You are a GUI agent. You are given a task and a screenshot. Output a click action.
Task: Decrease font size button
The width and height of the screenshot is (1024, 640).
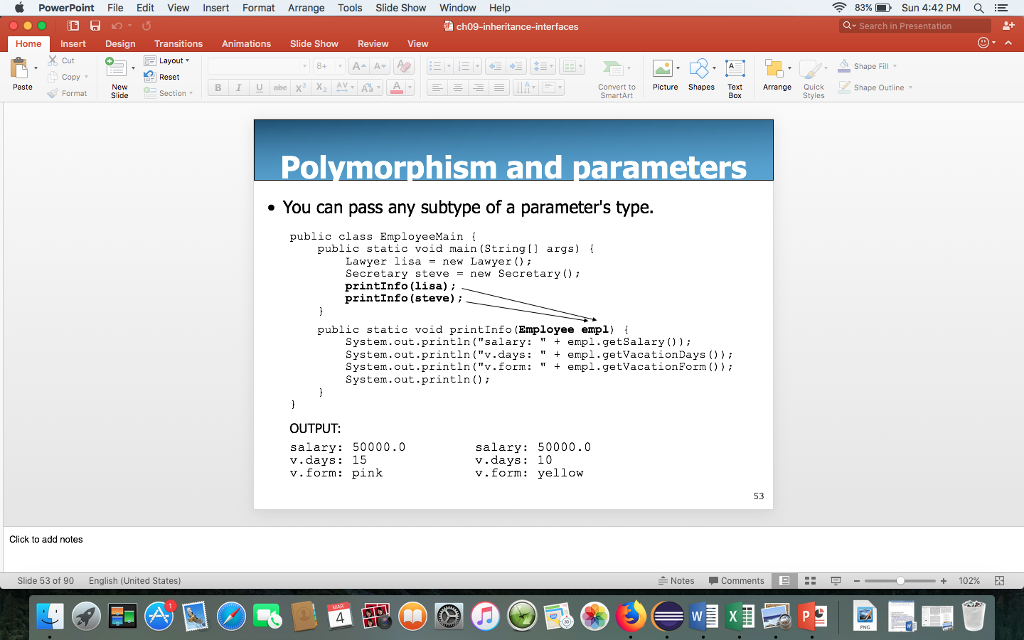pyautogui.click(x=380, y=66)
